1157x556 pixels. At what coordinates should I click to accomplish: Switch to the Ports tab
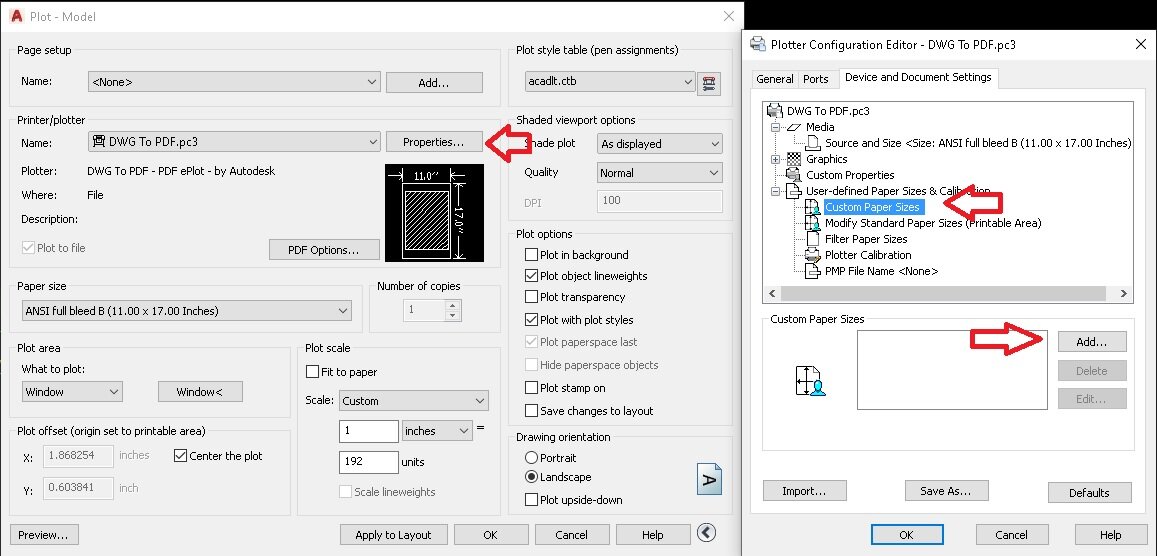click(816, 79)
